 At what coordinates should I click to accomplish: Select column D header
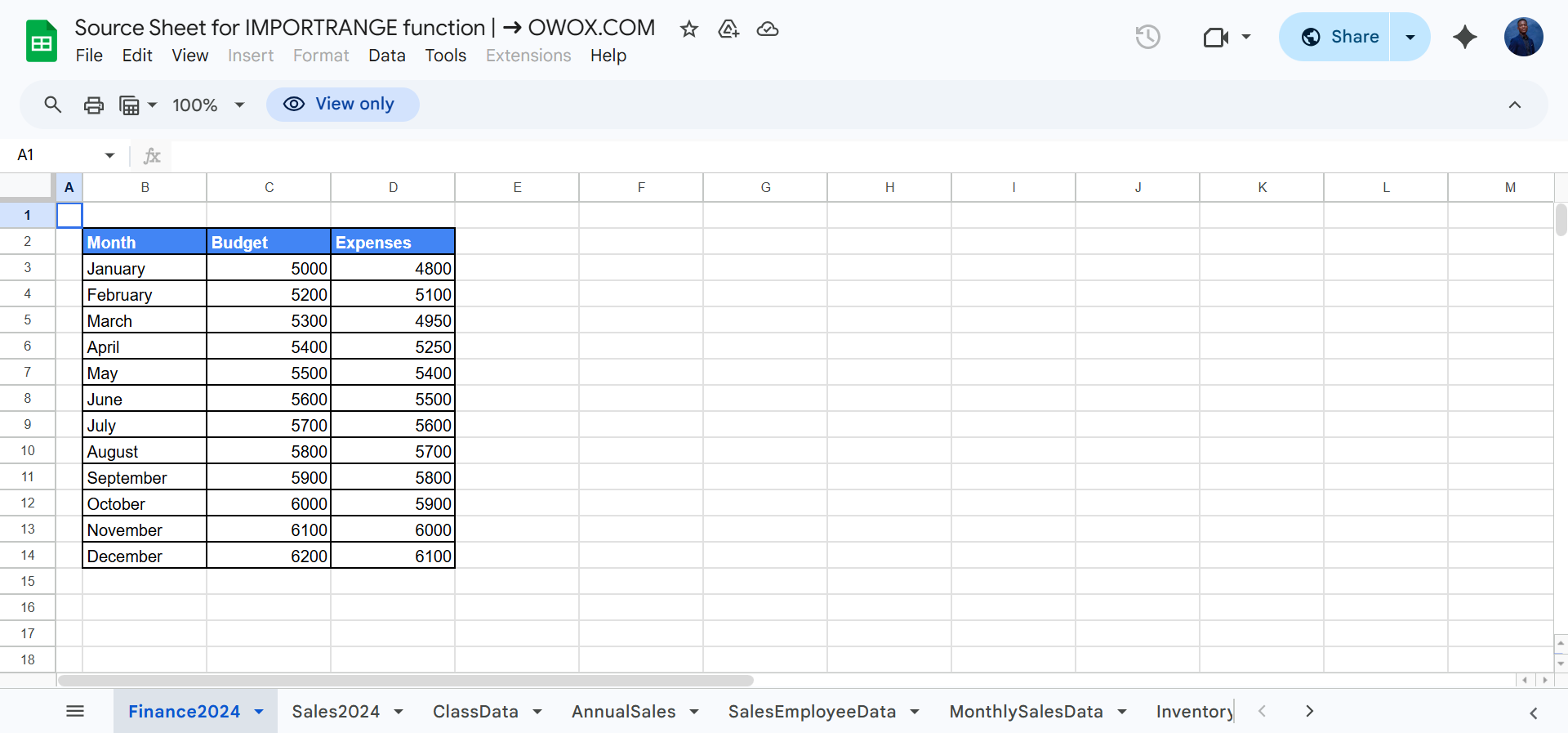393,187
